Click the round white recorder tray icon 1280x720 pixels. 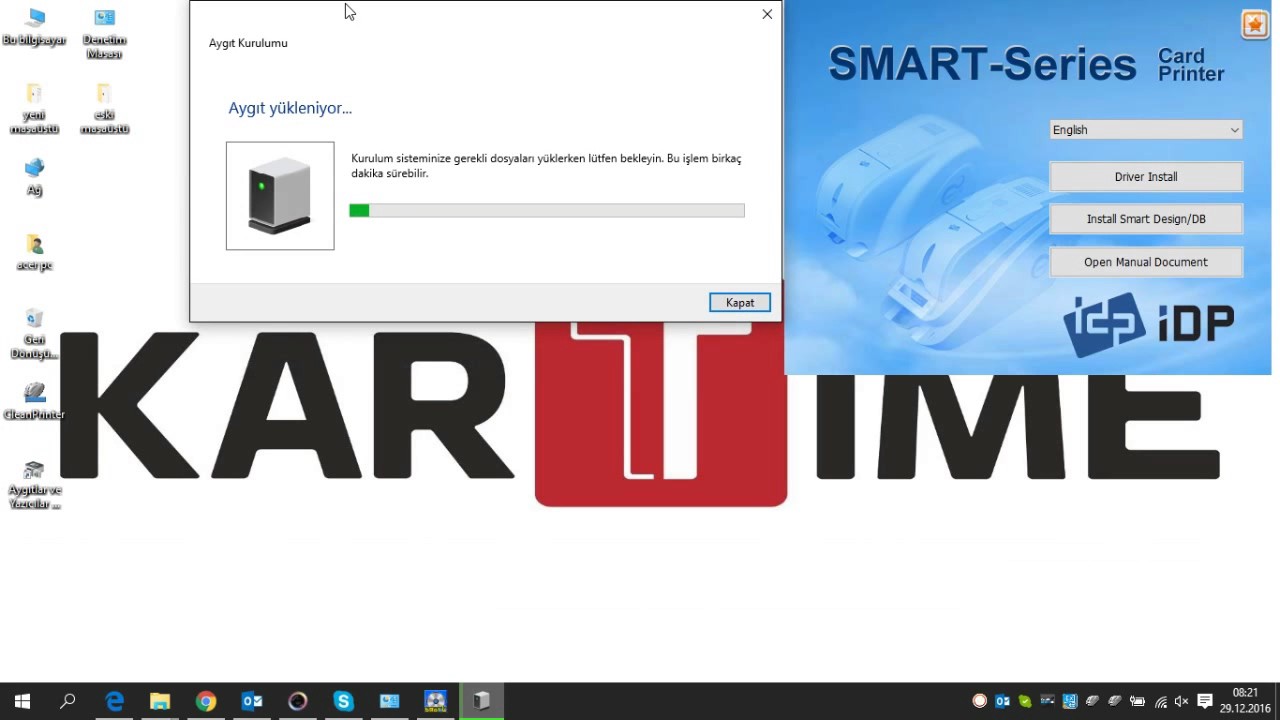[980, 701]
